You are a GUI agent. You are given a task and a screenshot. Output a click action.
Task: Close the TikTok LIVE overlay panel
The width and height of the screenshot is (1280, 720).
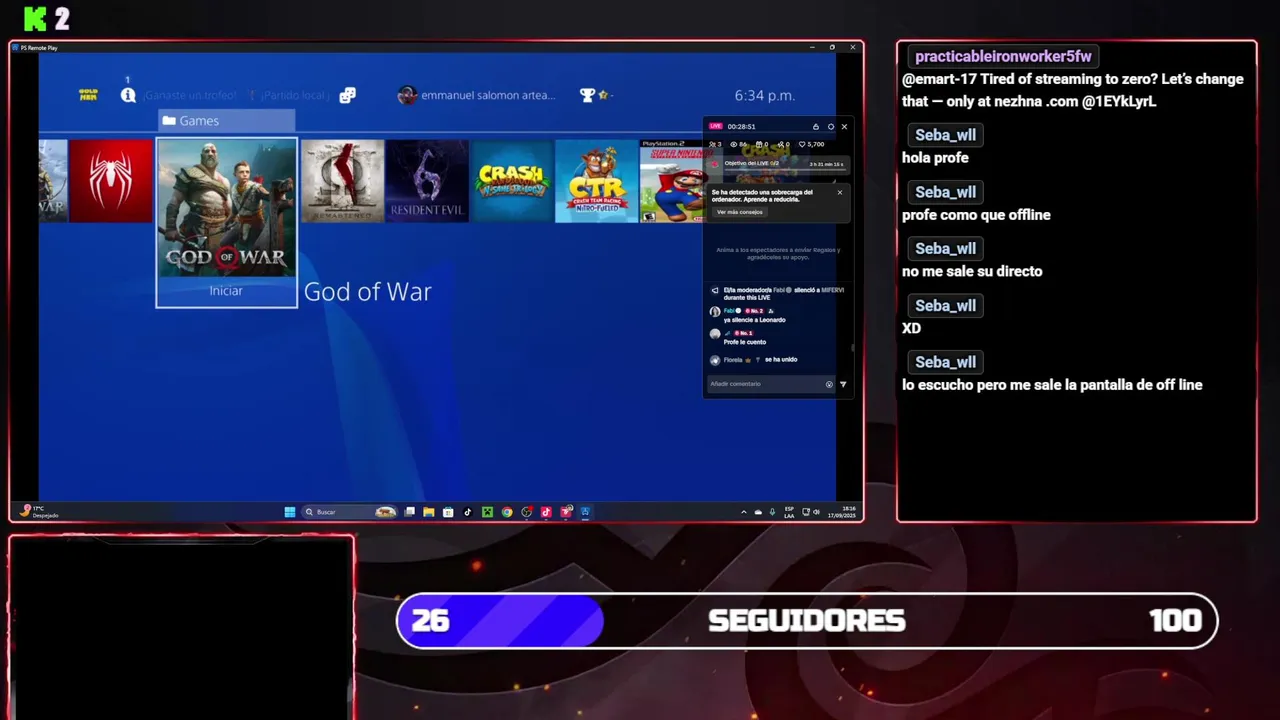pyautogui.click(x=844, y=127)
